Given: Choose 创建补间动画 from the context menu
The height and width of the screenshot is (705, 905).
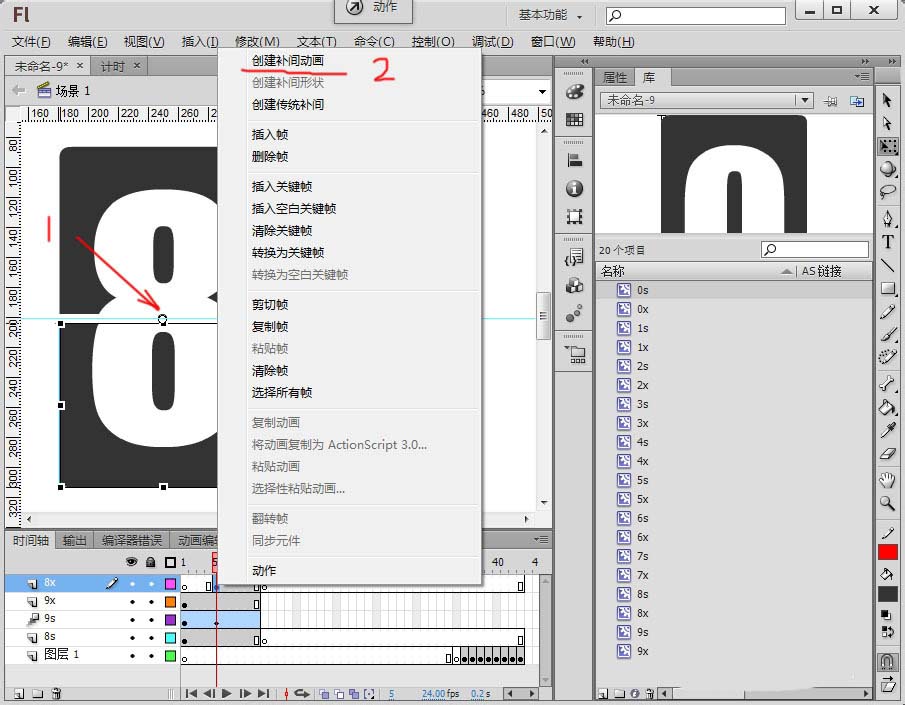Looking at the screenshot, I should click(x=287, y=61).
